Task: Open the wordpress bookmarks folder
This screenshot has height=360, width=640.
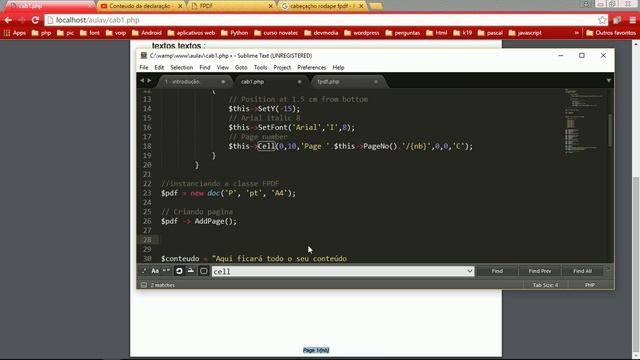Action: click(x=361, y=33)
